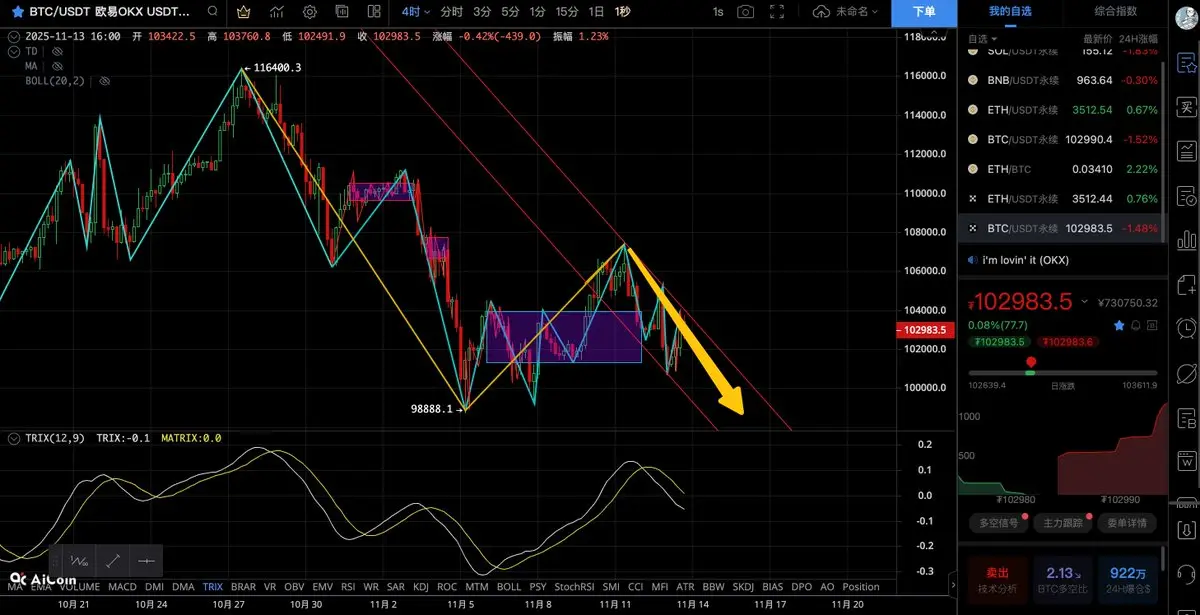The image size is (1200, 615).
Task: Click the 下单 order button
Action: tap(925, 12)
